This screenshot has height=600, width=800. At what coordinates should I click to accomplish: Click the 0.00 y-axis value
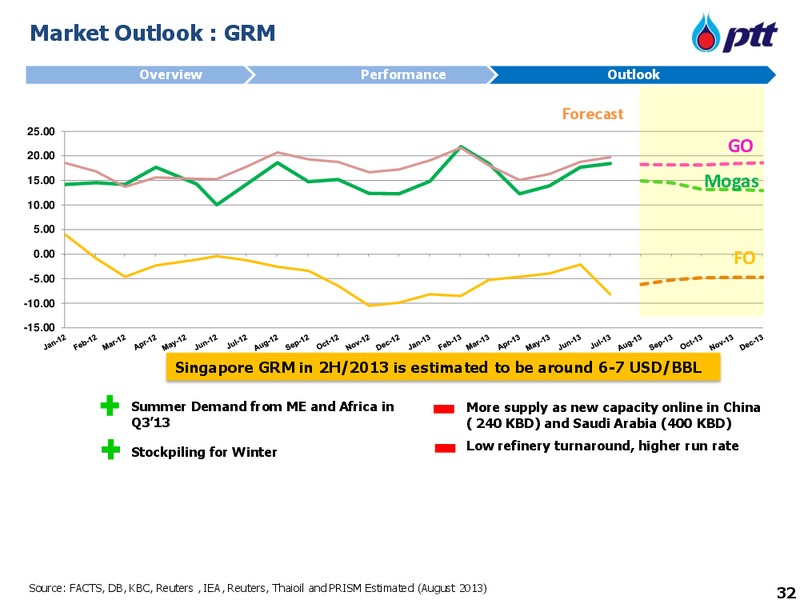click(43, 254)
